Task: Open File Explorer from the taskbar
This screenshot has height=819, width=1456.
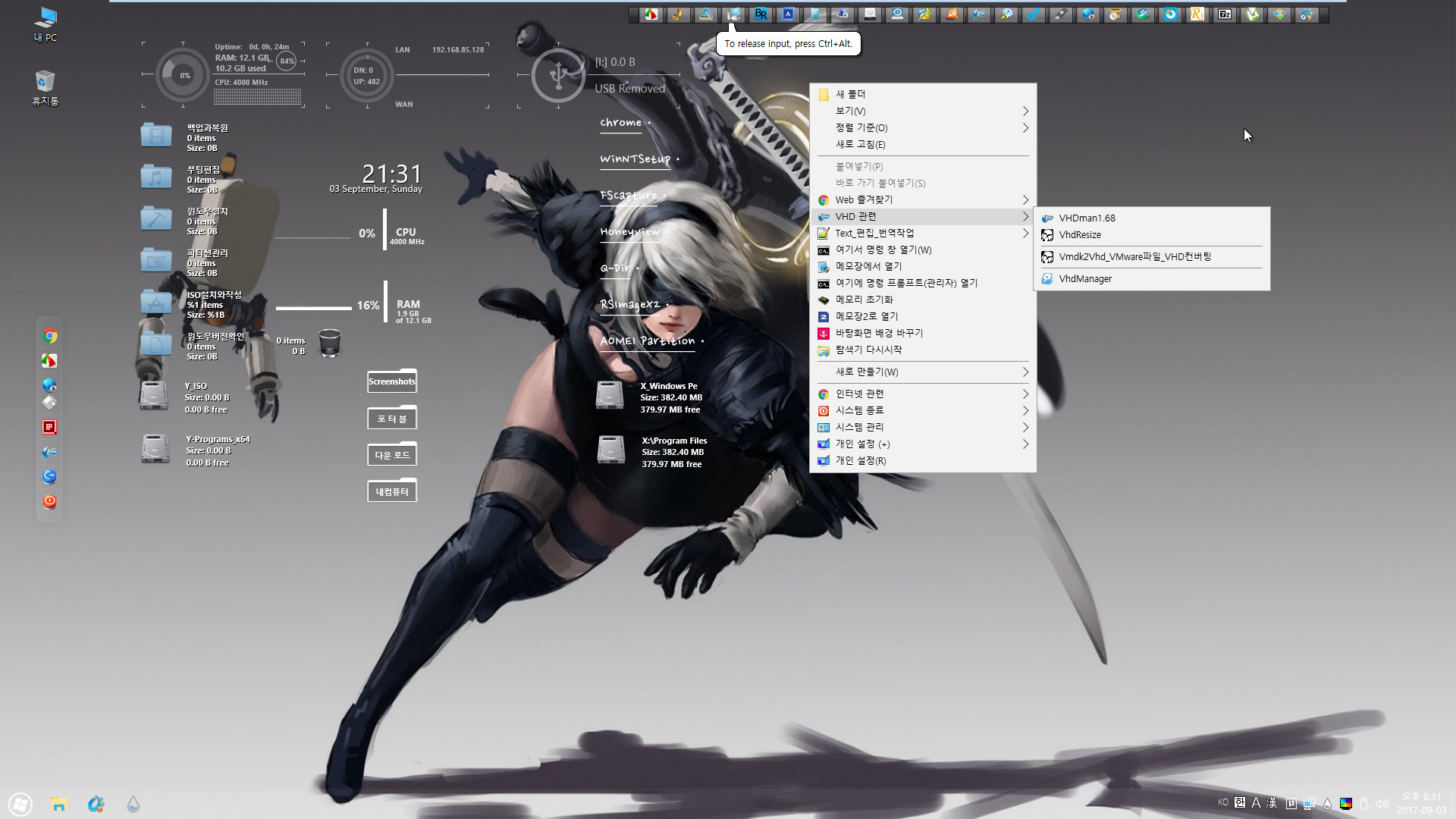Action: click(58, 804)
